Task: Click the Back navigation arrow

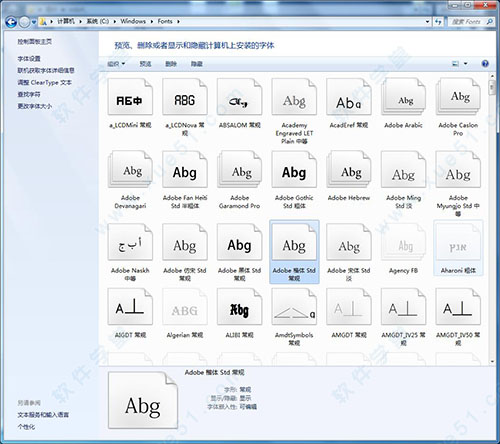Action: click(11, 22)
